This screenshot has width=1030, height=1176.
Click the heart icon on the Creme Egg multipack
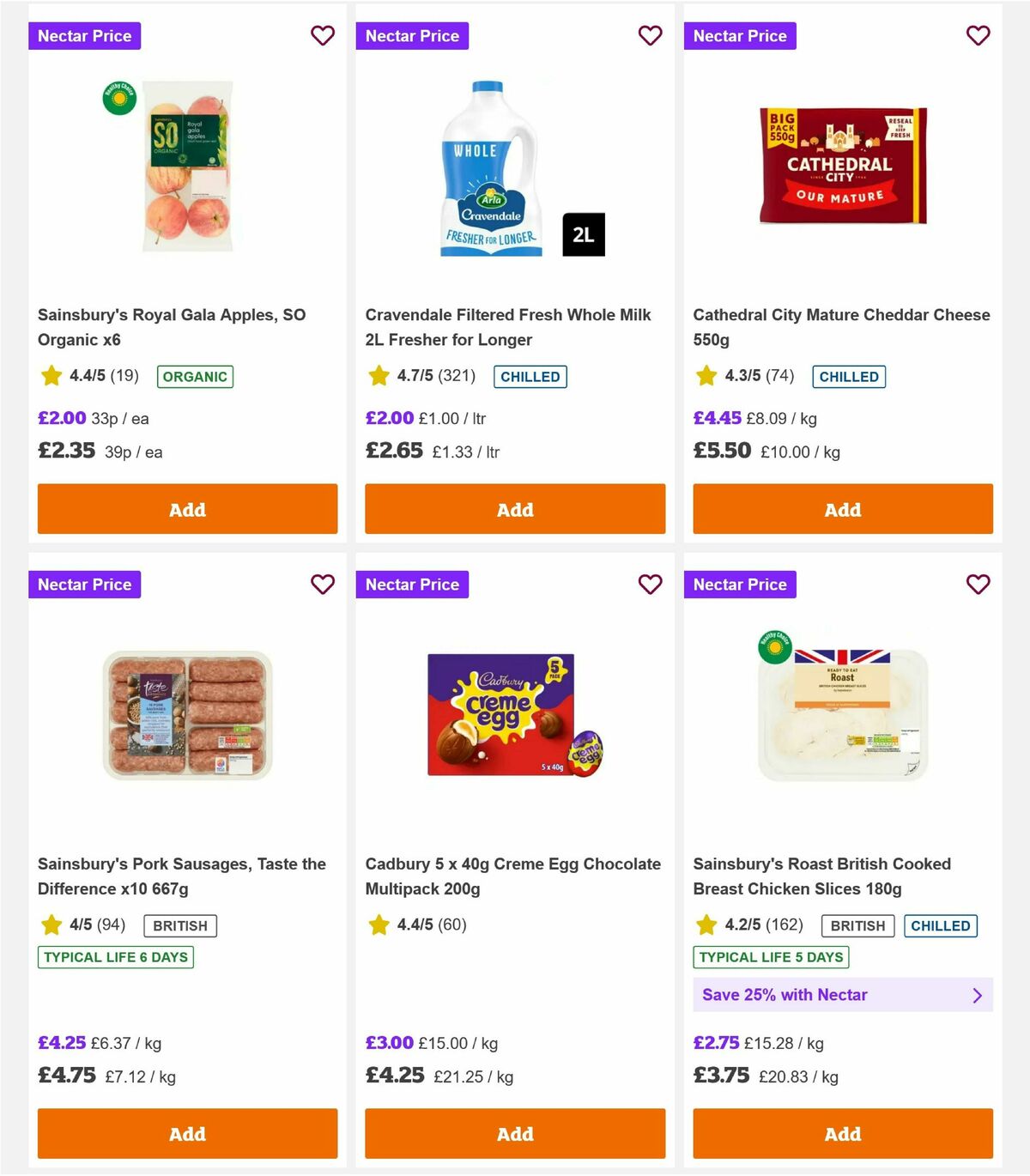tap(650, 585)
